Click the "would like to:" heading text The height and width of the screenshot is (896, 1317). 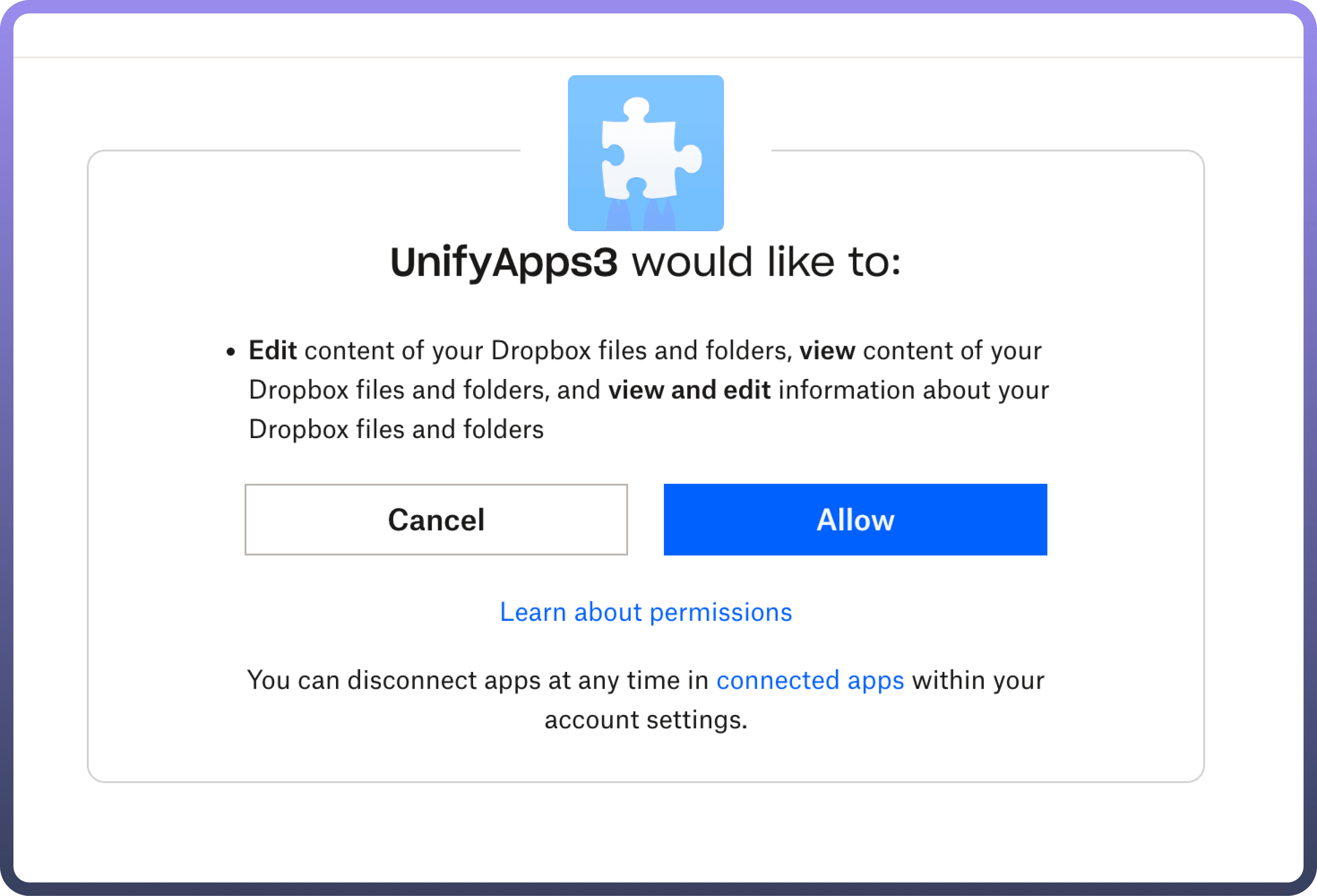click(766, 262)
